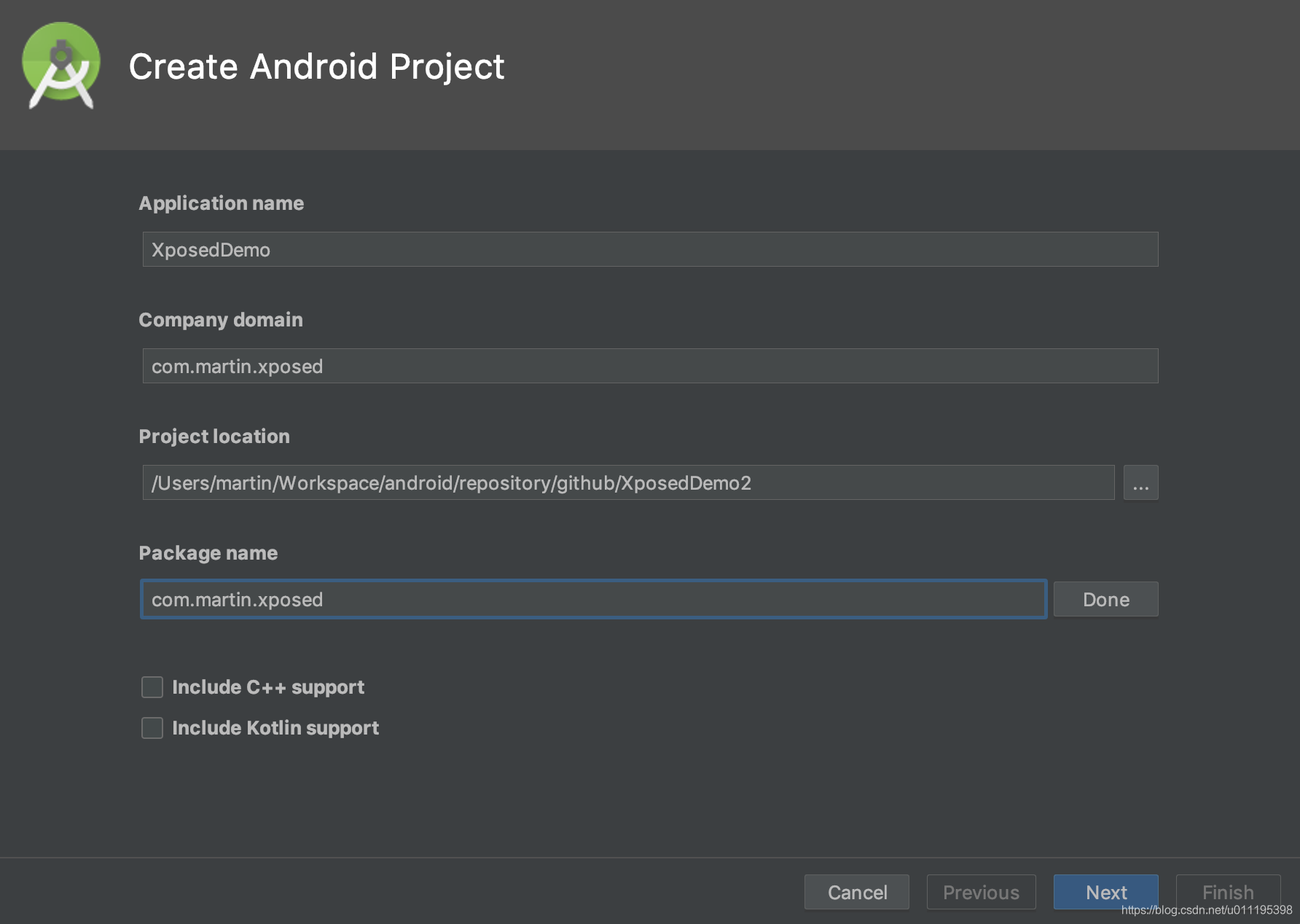The width and height of the screenshot is (1300, 924).
Task: Proceed with the Next button
Action: [1105, 892]
